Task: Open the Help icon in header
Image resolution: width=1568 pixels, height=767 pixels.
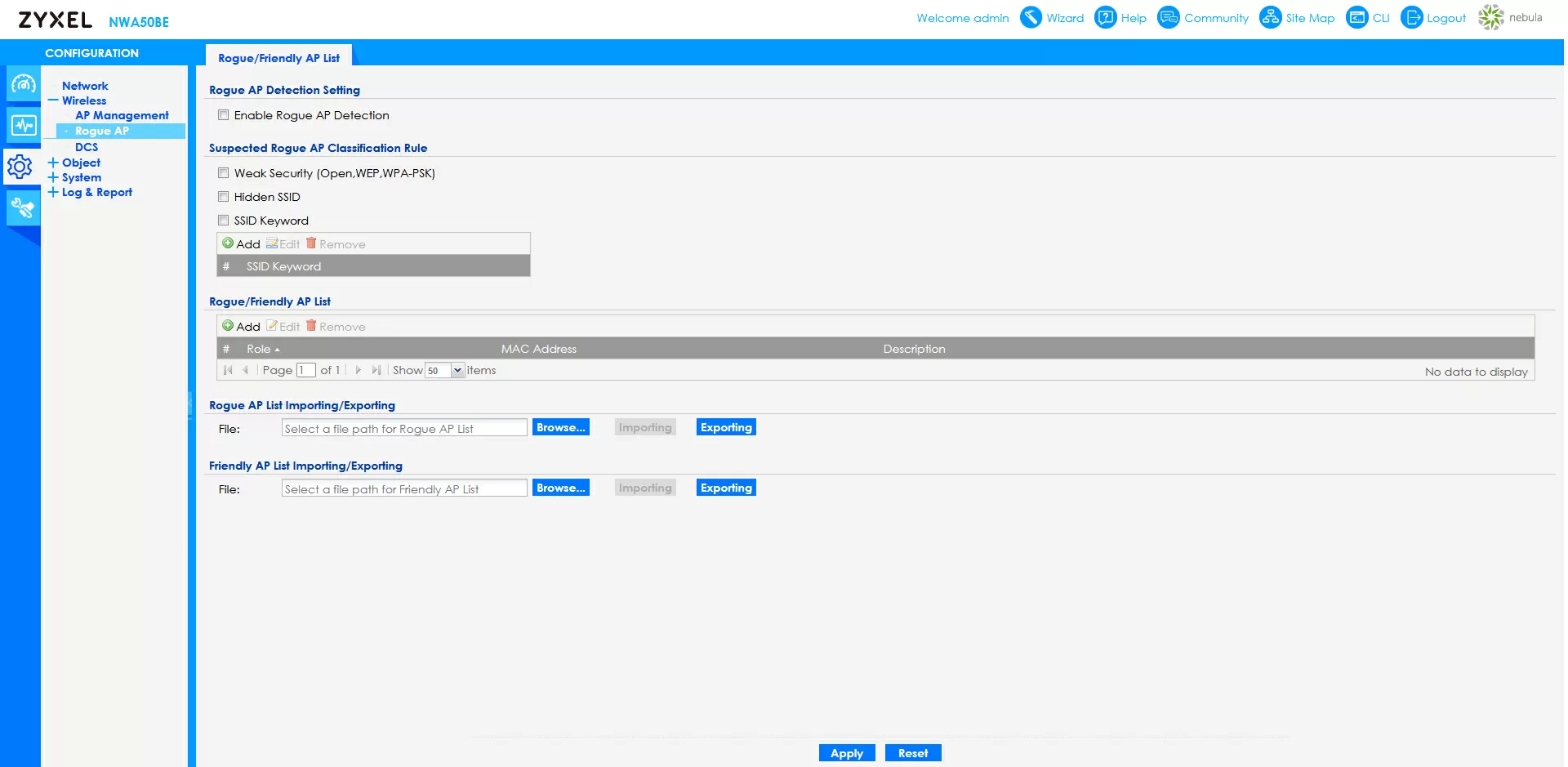Action: coord(1105,17)
